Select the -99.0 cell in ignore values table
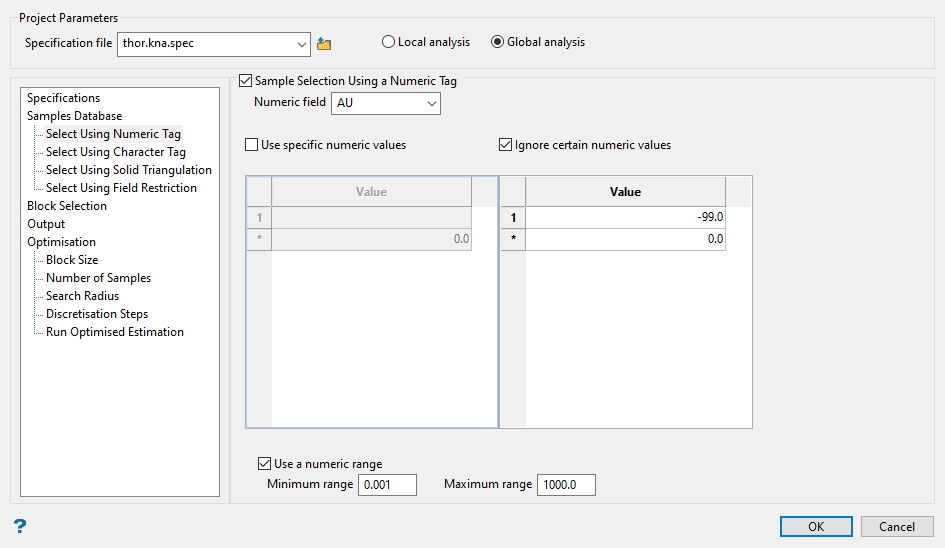 625,217
